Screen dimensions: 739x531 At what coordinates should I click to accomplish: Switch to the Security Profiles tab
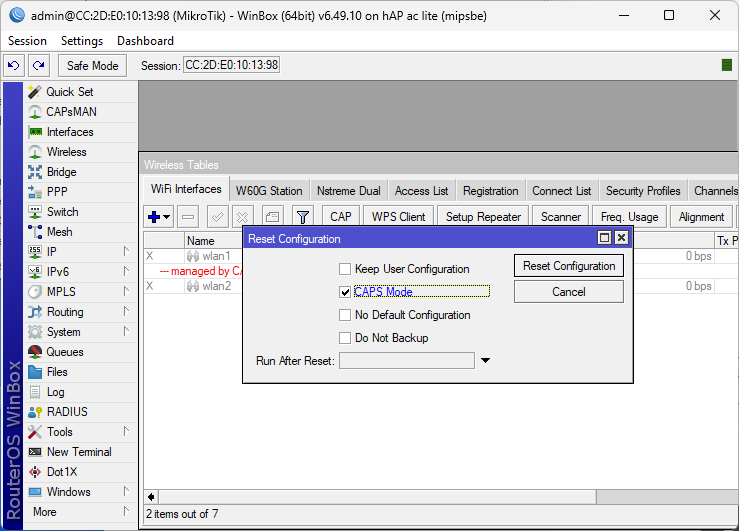coord(643,191)
